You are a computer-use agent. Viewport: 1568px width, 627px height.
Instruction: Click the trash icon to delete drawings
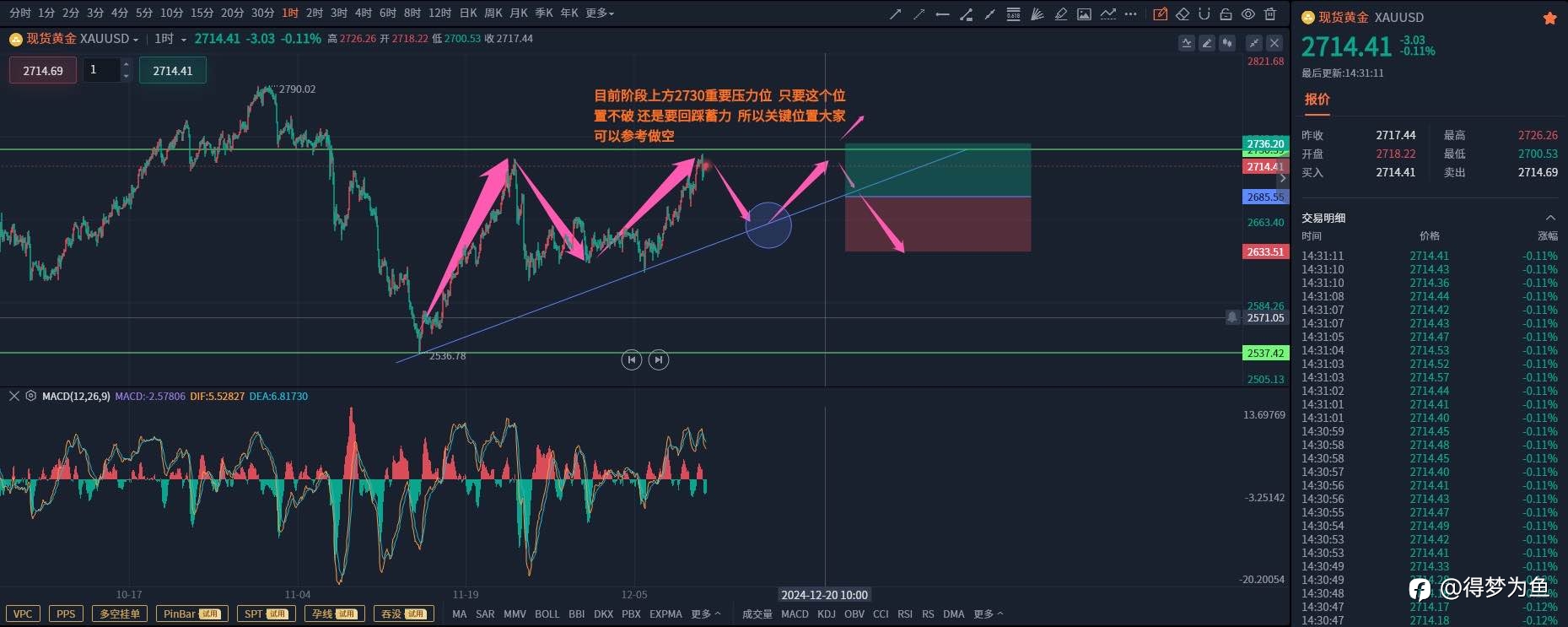[1270, 14]
